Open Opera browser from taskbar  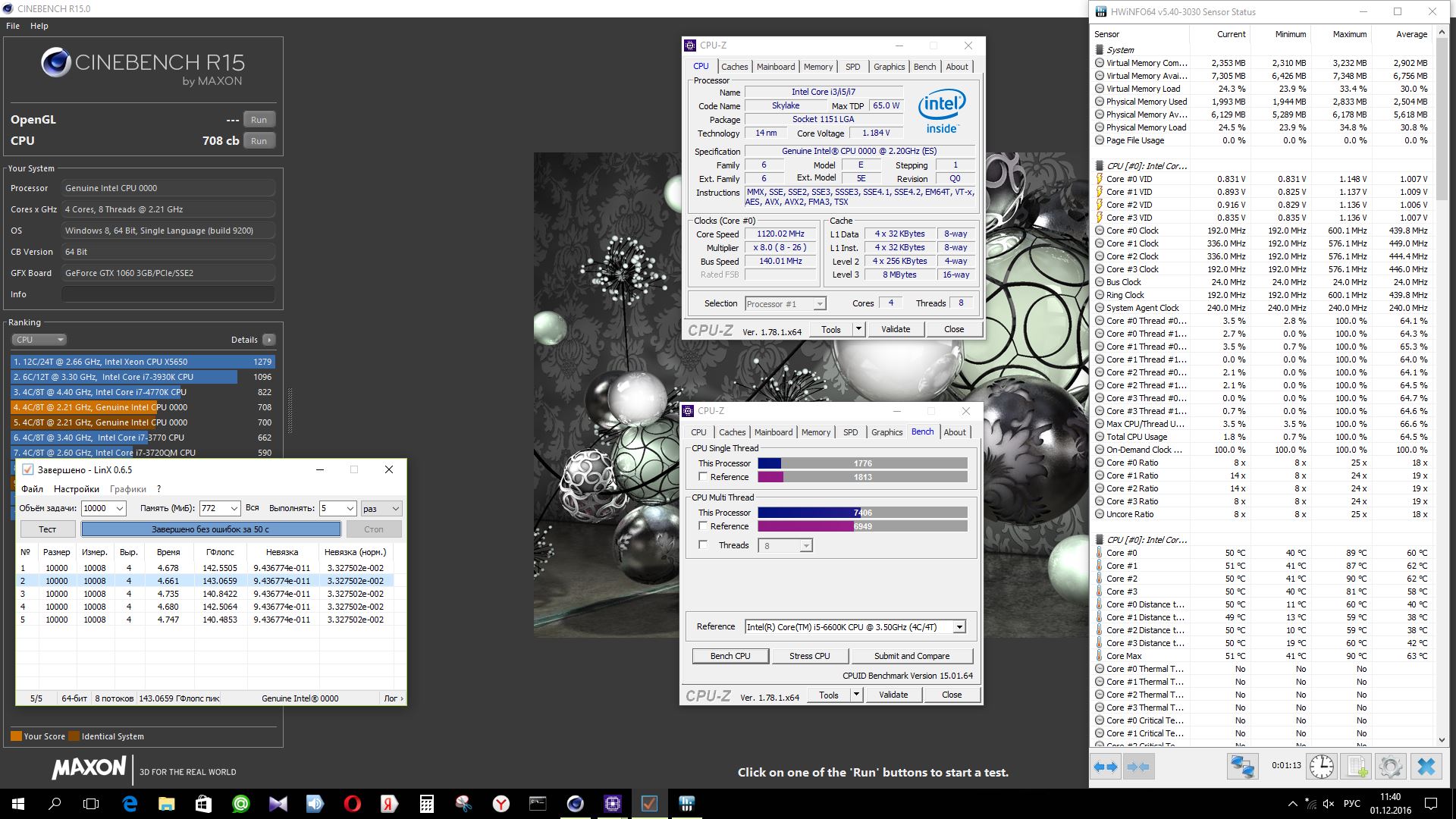[x=352, y=803]
